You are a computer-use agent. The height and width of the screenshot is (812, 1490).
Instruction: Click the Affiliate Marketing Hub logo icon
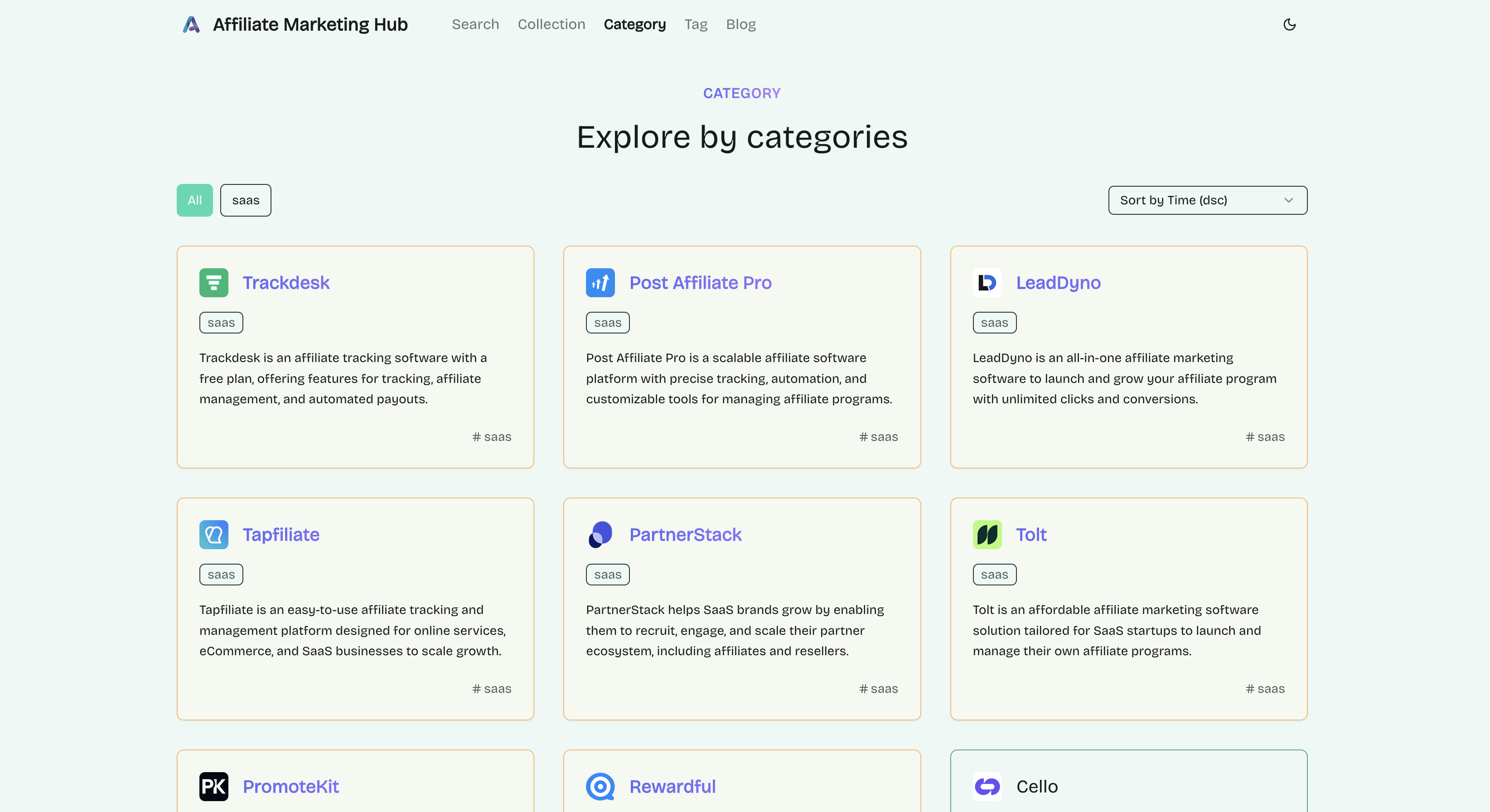click(191, 24)
